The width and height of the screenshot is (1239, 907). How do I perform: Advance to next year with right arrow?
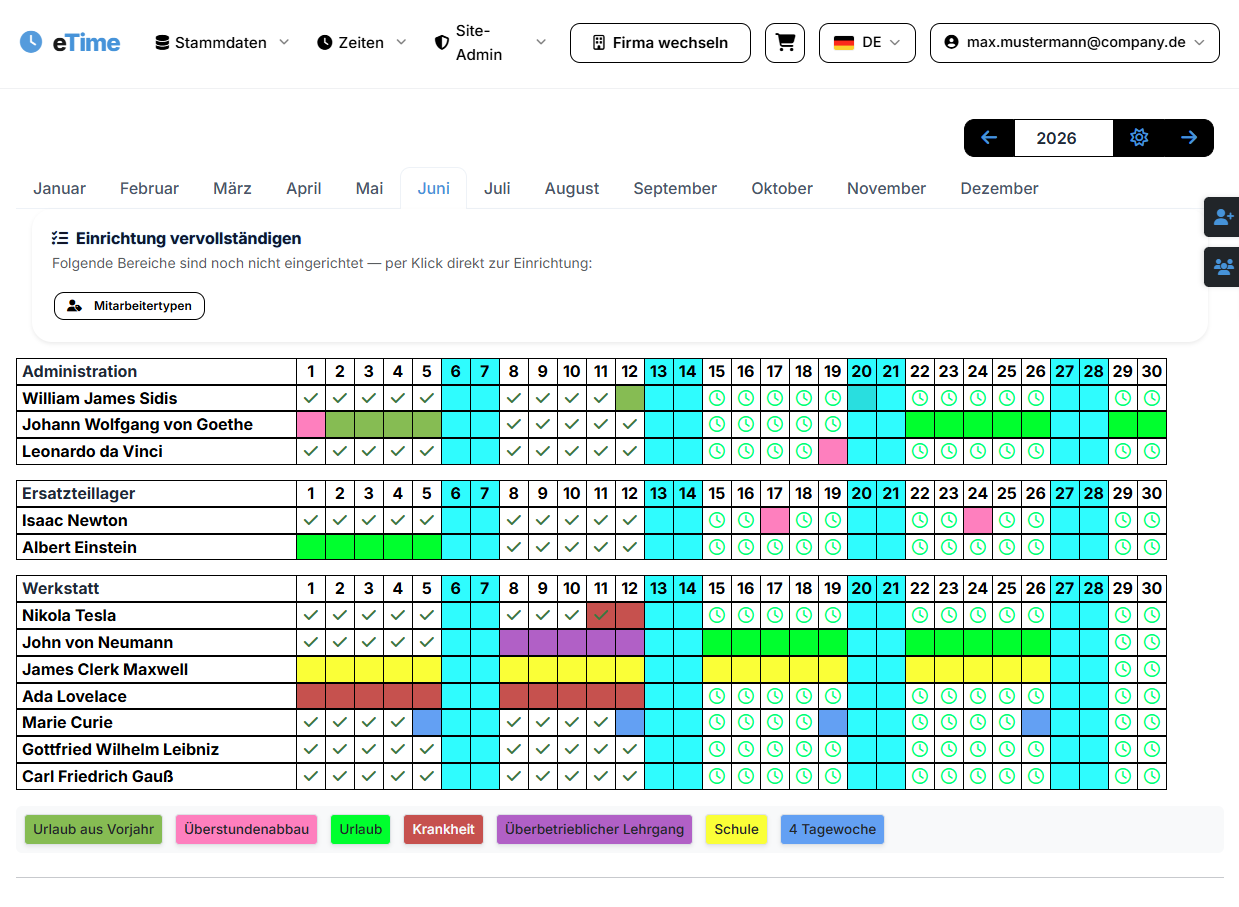click(x=1189, y=138)
